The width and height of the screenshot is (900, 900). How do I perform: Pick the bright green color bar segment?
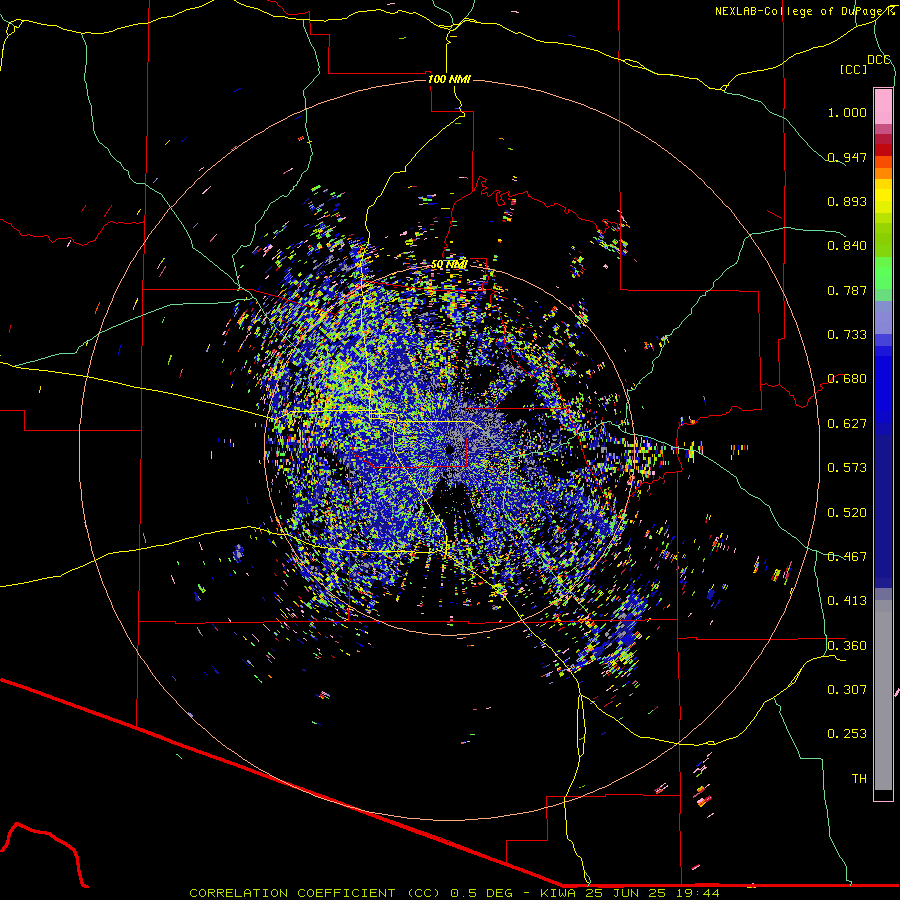click(x=883, y=273)
